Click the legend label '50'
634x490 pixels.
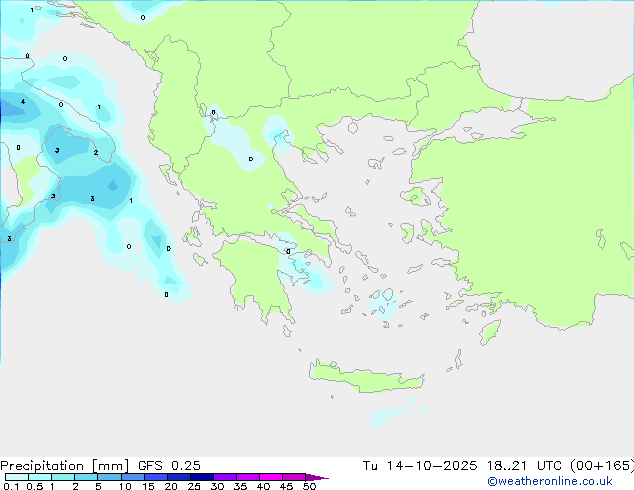[x=310, y=486]
